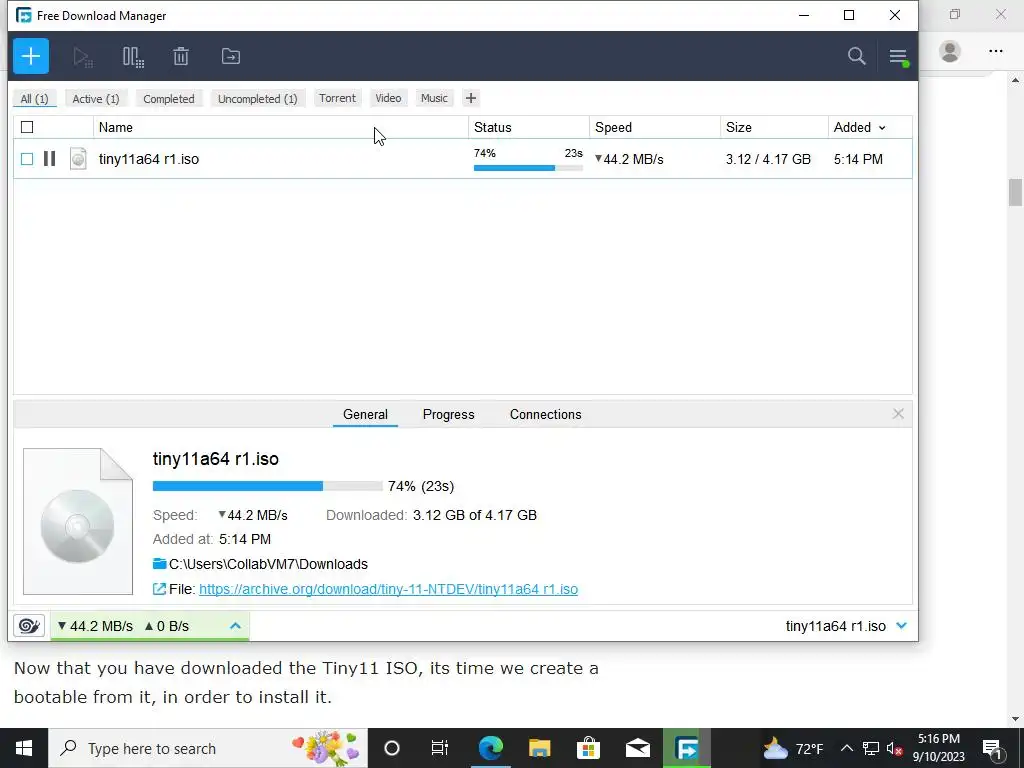
Task: Open Microsoft Store from taskbar
Action: 588,748
